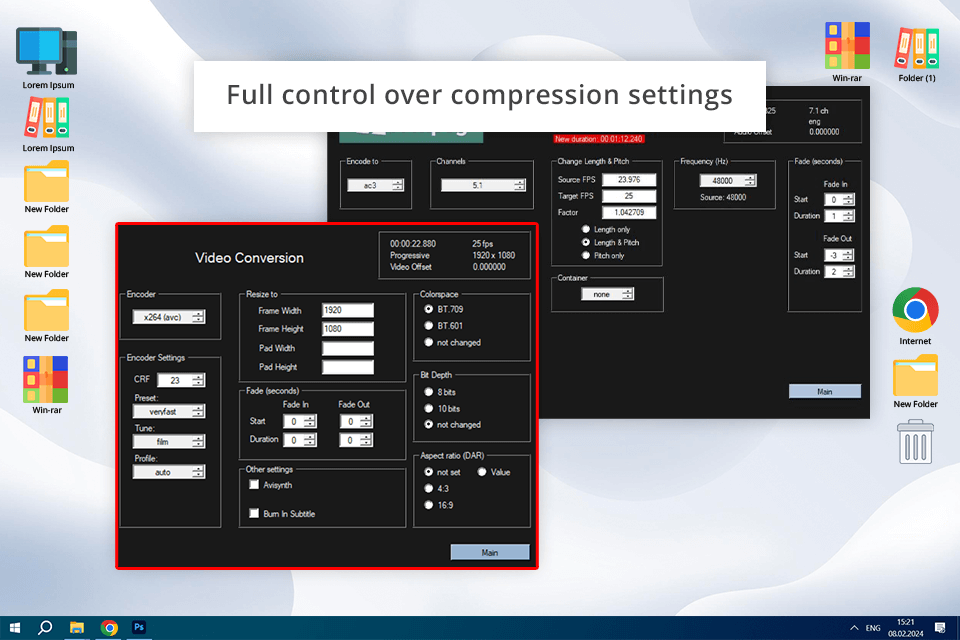960x640 pixels.
Task: Open the Frequency 48000 selector
Action: 727,181
